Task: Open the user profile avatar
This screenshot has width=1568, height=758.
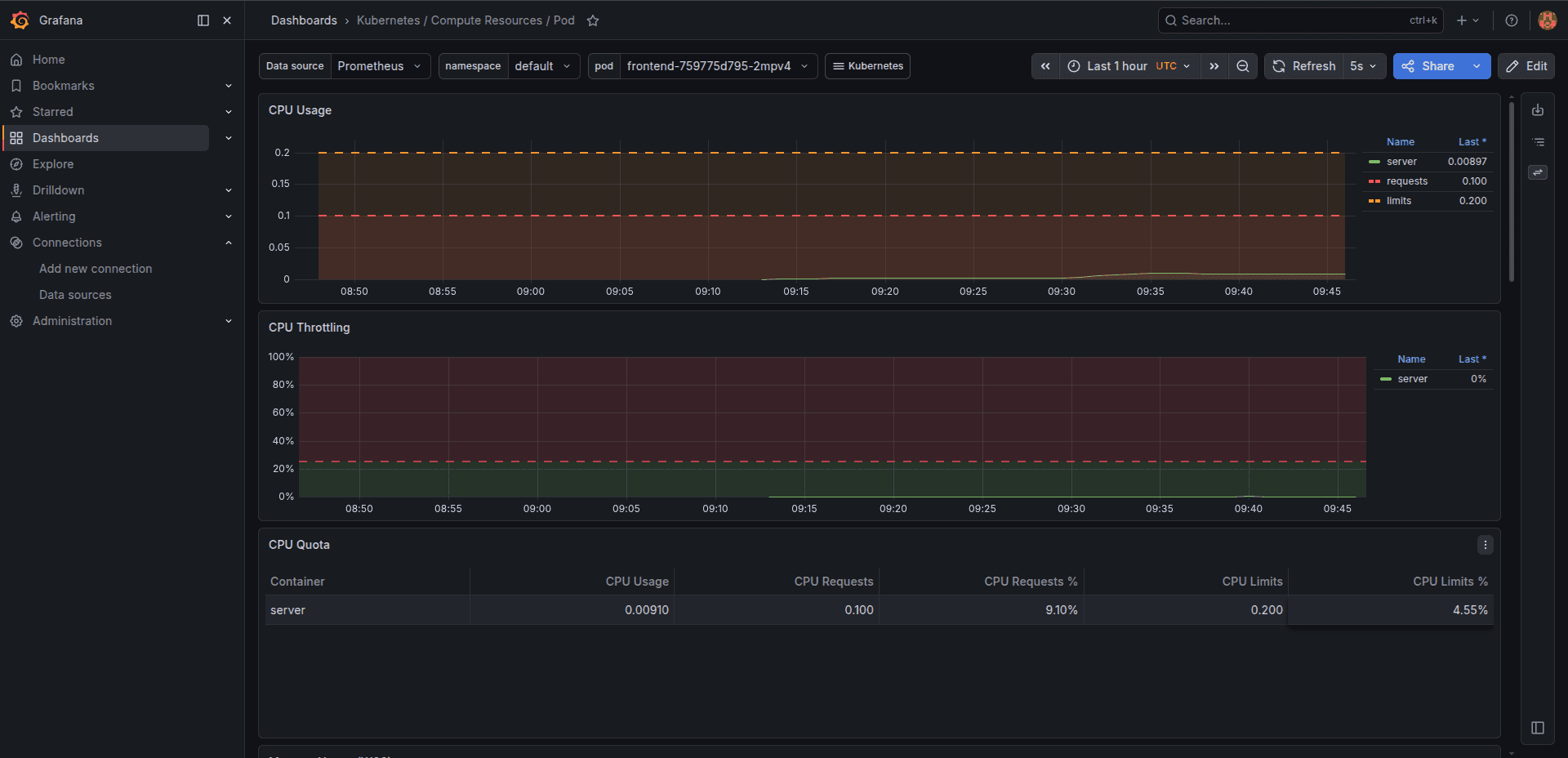Action: pos(1547,20)
